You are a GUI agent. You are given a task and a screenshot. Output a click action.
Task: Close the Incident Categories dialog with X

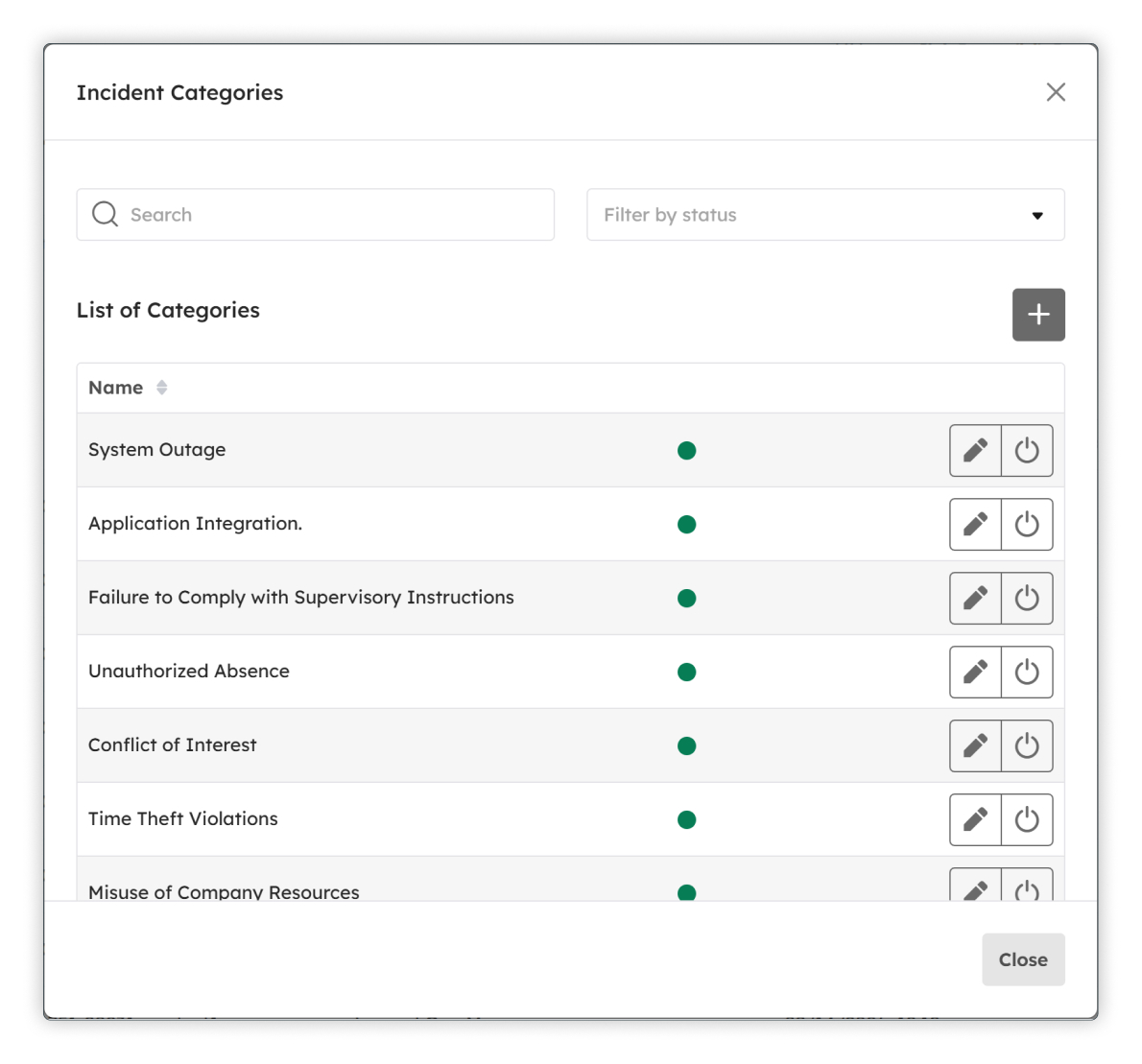point(1056,92)
